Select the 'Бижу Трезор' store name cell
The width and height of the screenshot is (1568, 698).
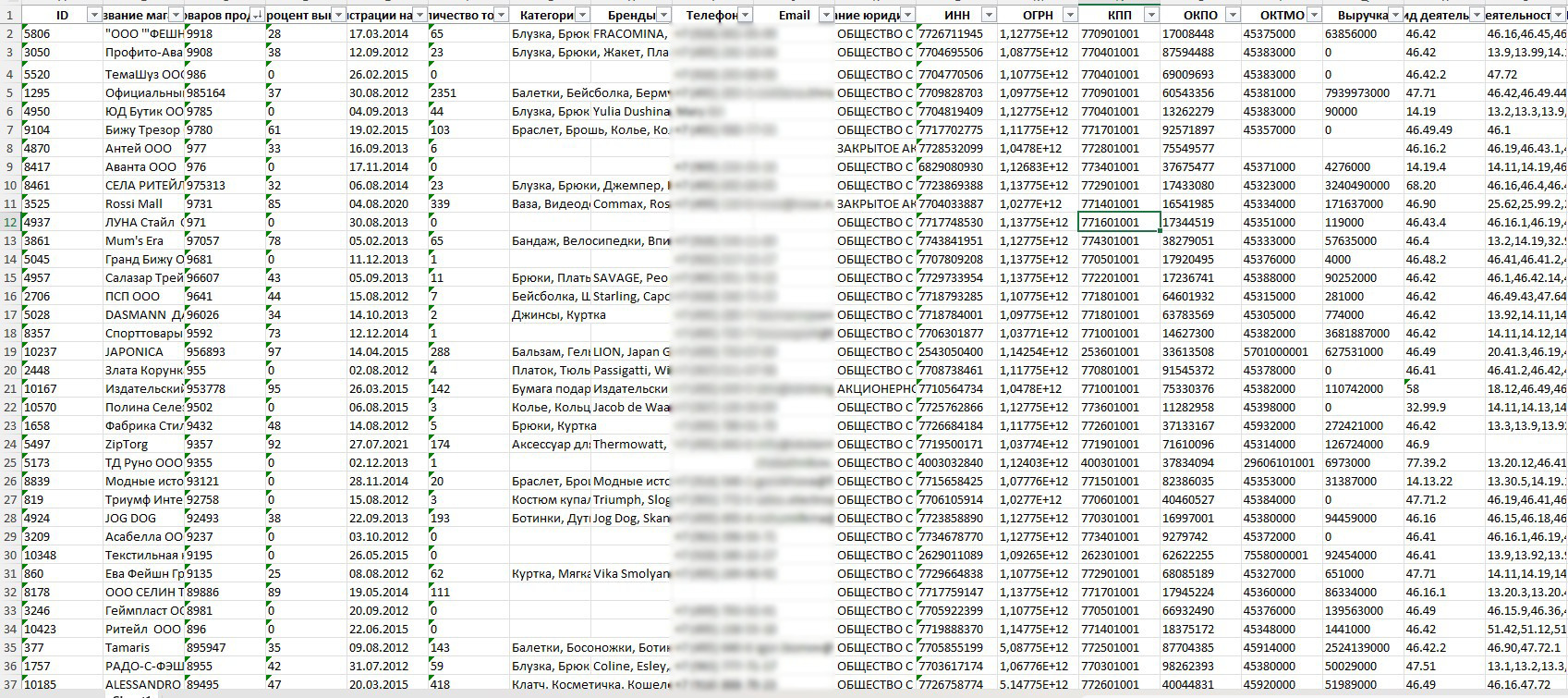point(143,129)
